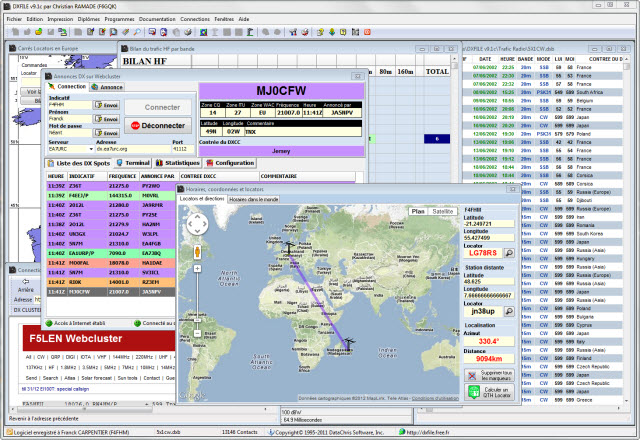The height and width of the screenshot is (440, 640).
Task: Click the Solar forecast link in F5LEN Webcluster
Action: click(x=96, y=378)
